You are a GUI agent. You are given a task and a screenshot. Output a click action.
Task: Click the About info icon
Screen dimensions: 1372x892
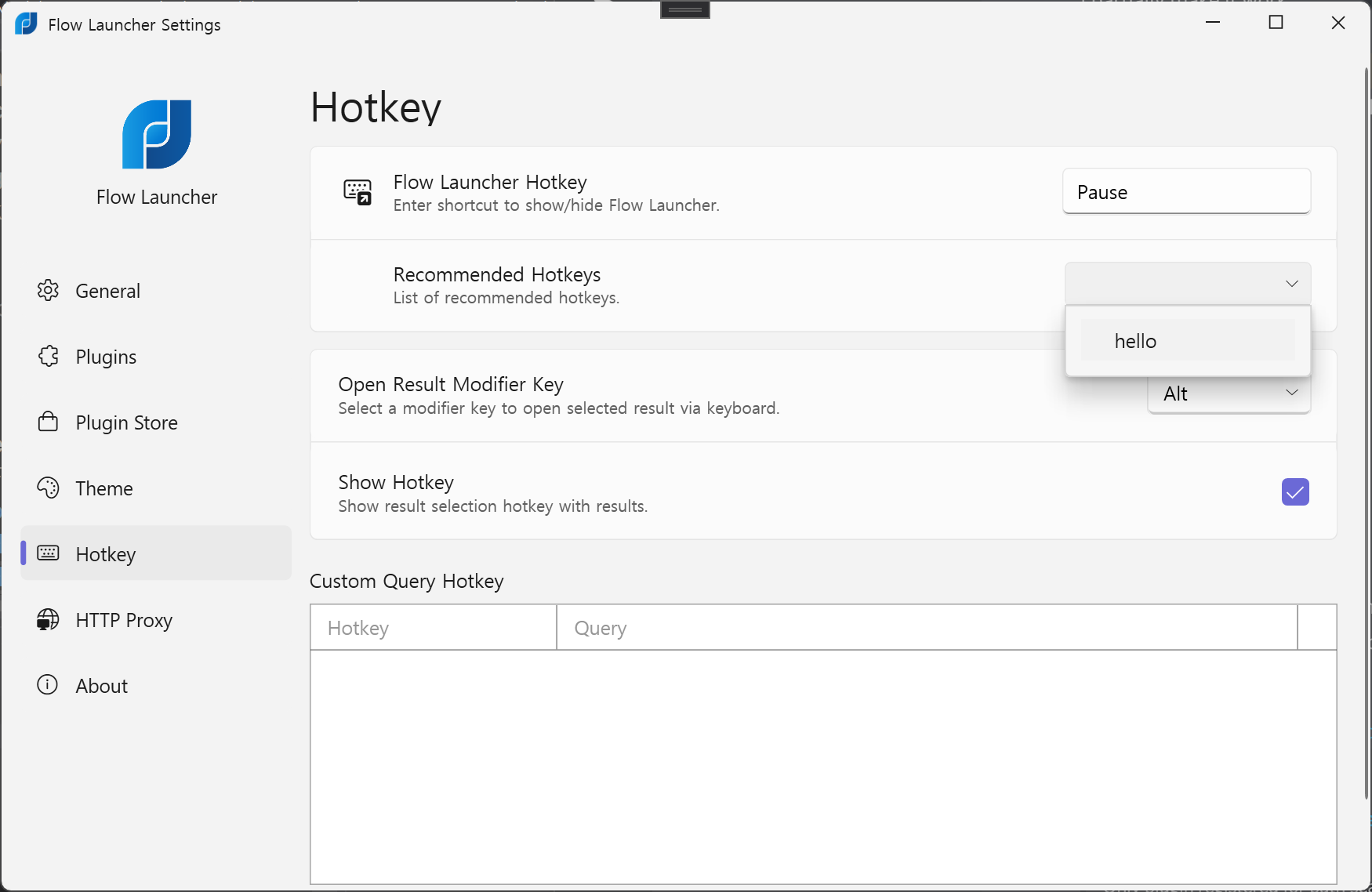pos(48,685)
